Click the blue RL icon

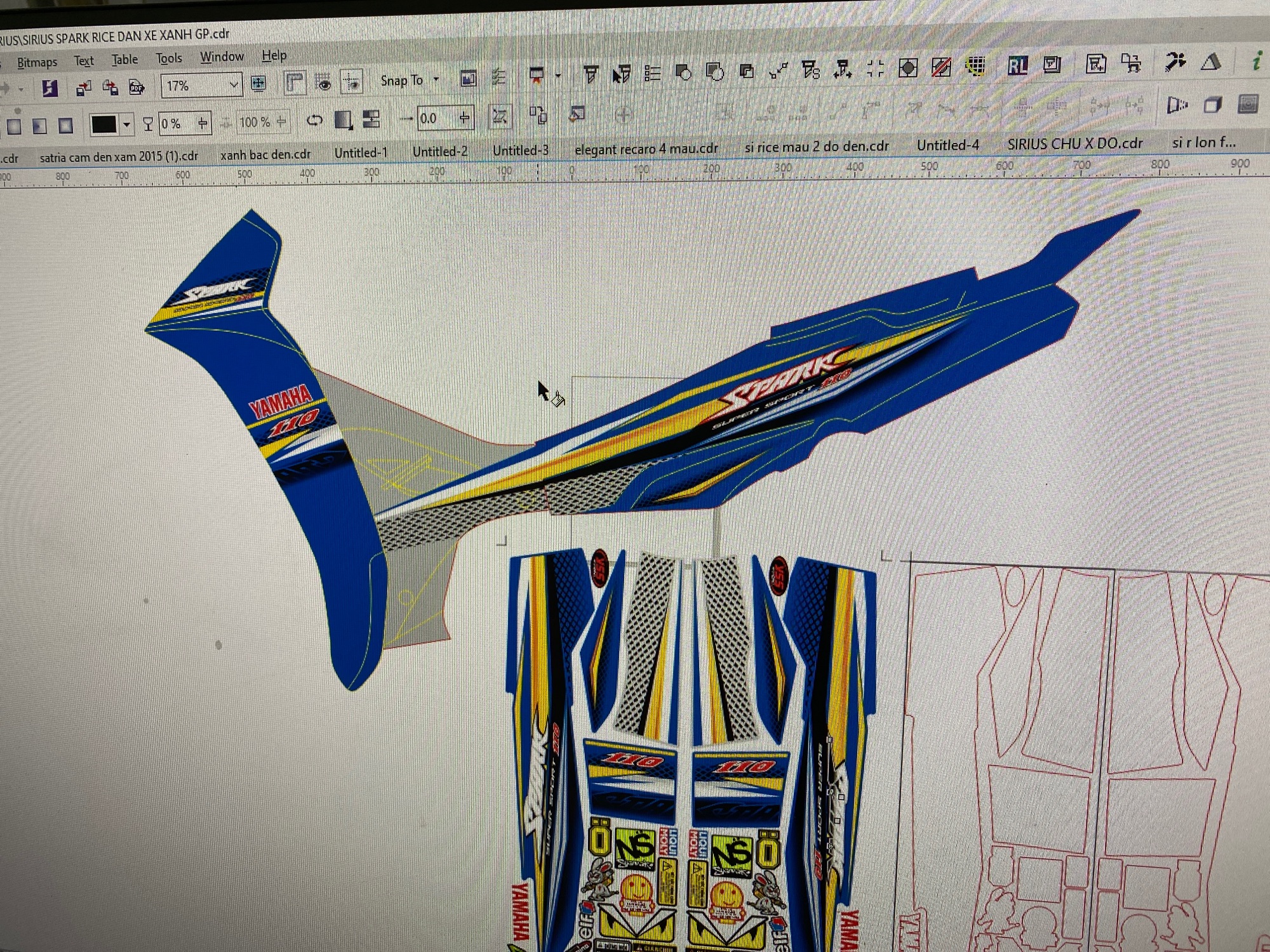click(1017, 65)
